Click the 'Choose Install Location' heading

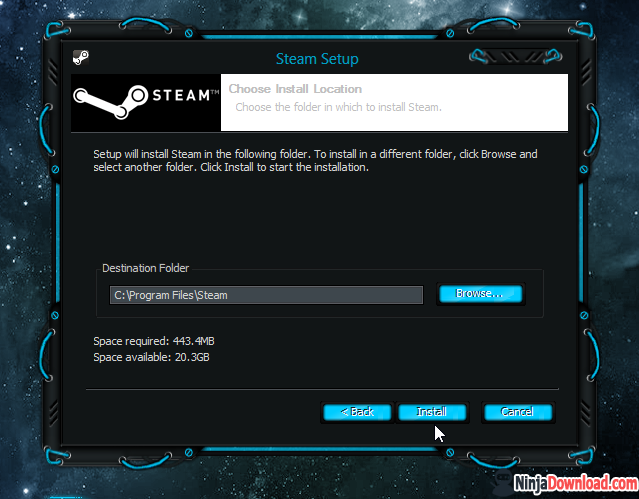295,89
